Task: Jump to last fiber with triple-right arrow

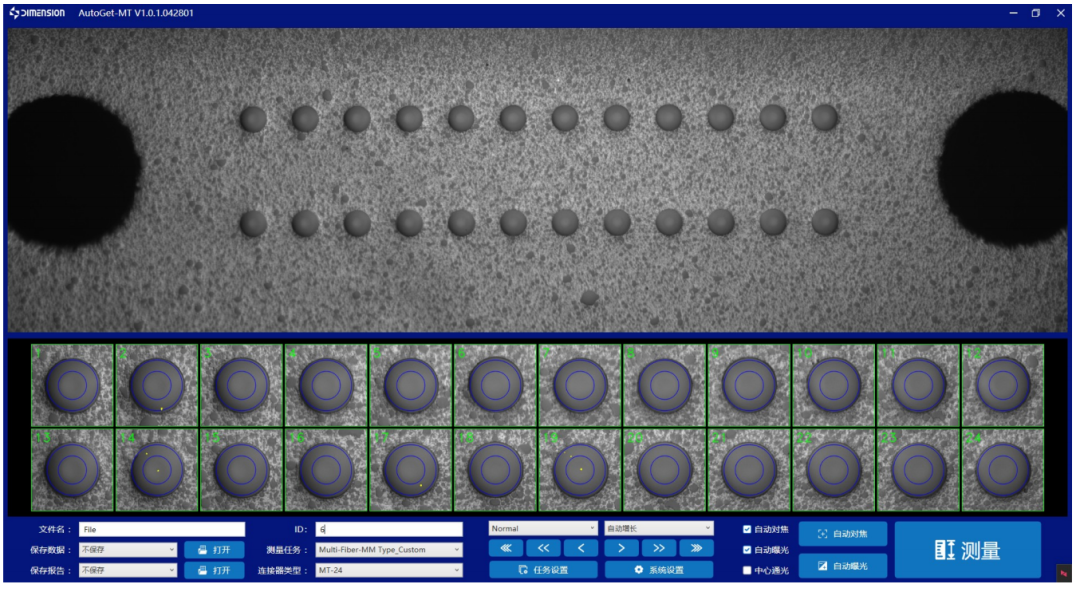Action: (x=696, y=548)
